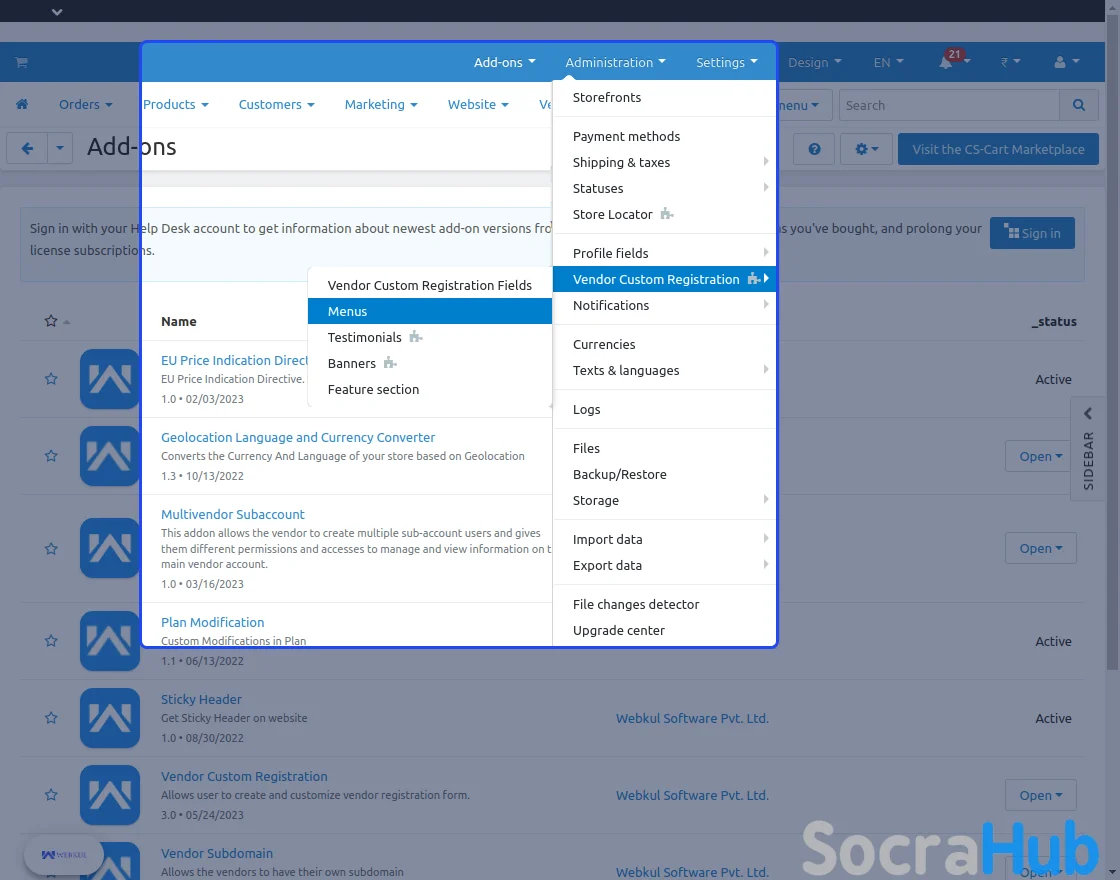Open the Products dropdown menu
The height and width of the screenshot is (880, 1120).
(176, 104)
